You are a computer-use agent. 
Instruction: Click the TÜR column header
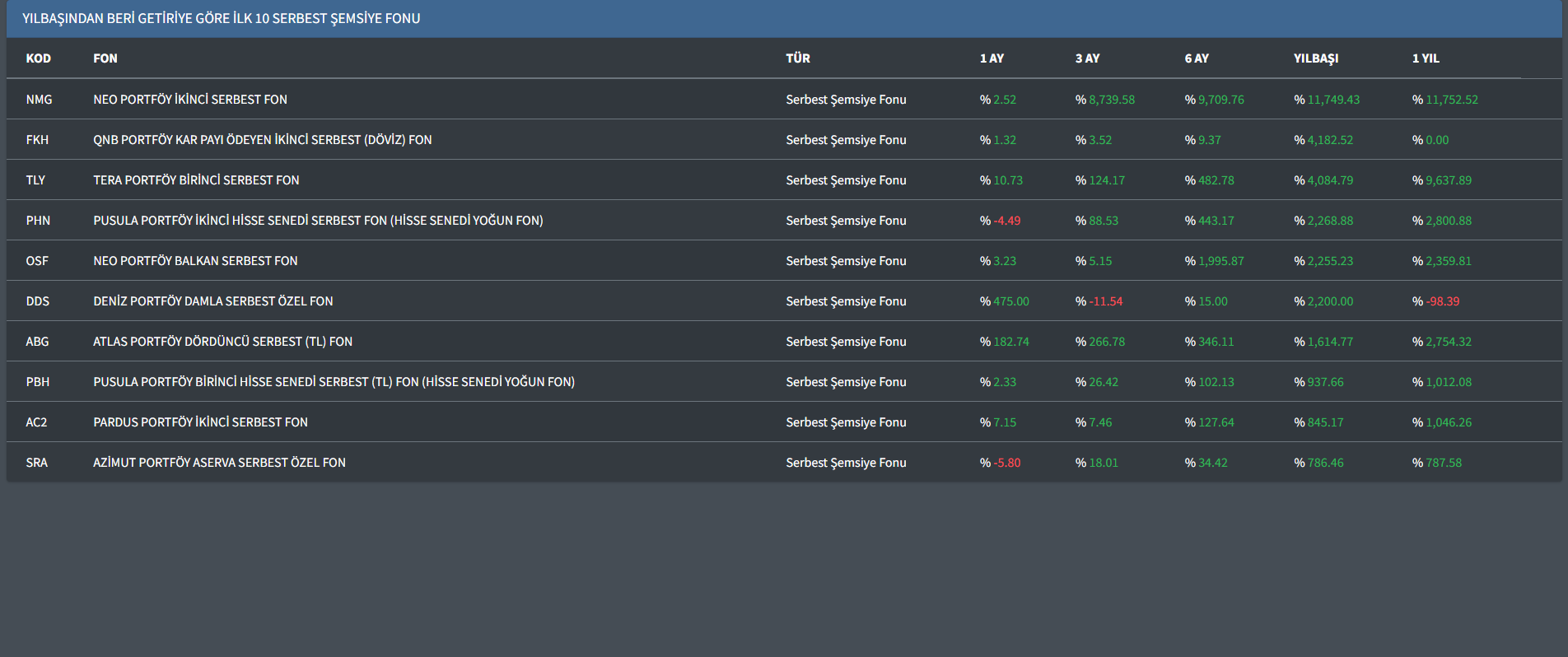click(x=797, y=58)
